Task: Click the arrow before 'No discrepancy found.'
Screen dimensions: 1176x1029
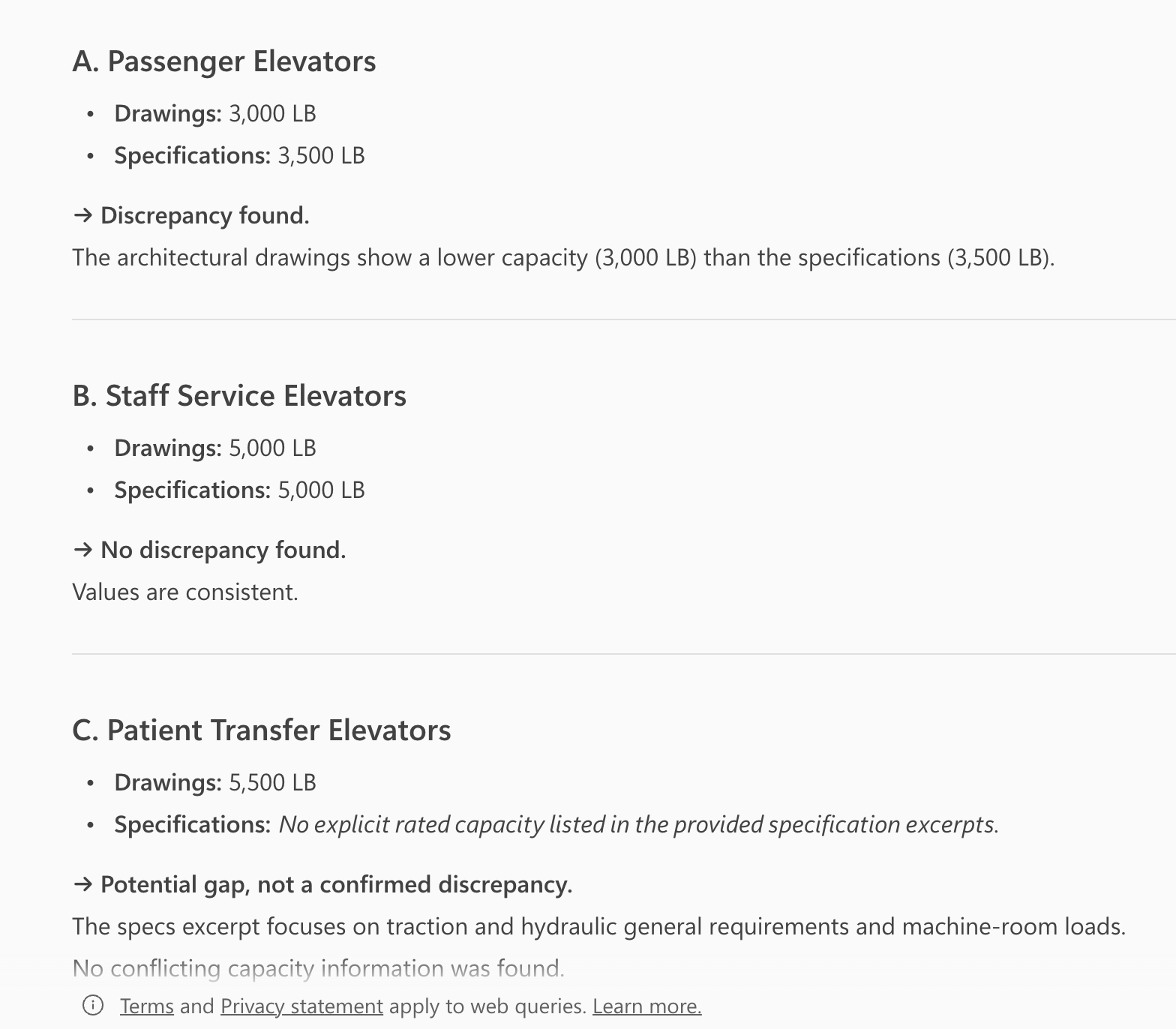Action: point(82,550)
